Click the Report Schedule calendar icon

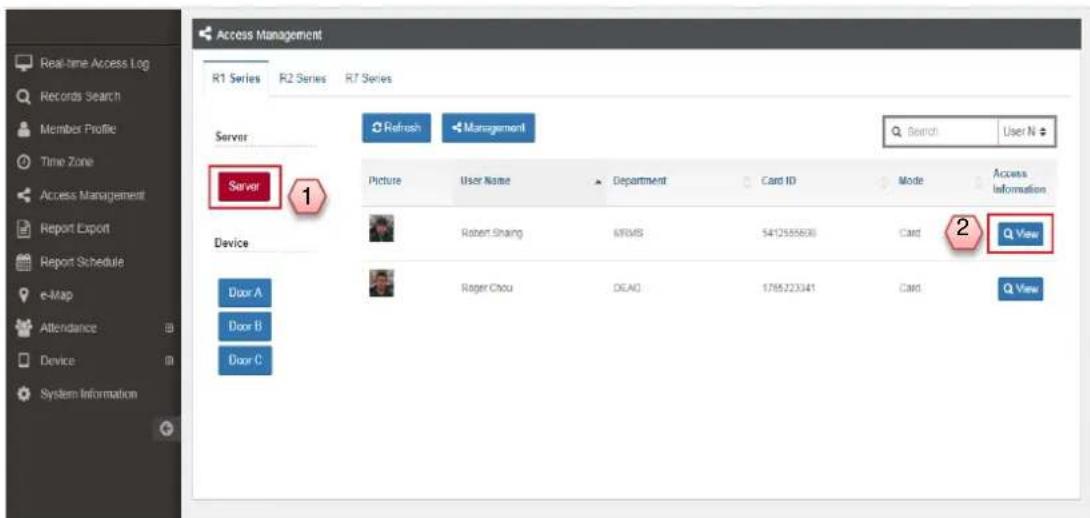22,262
